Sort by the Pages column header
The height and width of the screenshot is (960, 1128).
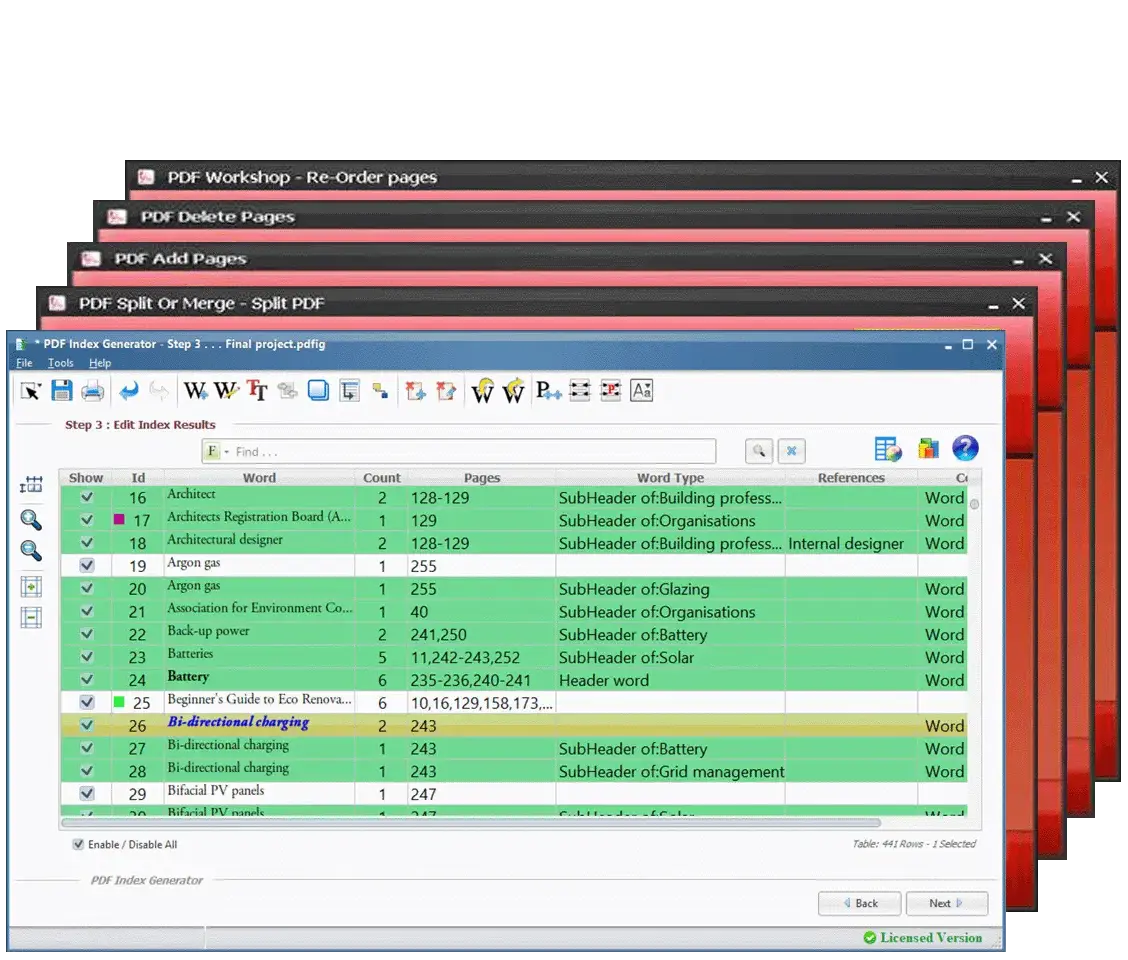481,478
